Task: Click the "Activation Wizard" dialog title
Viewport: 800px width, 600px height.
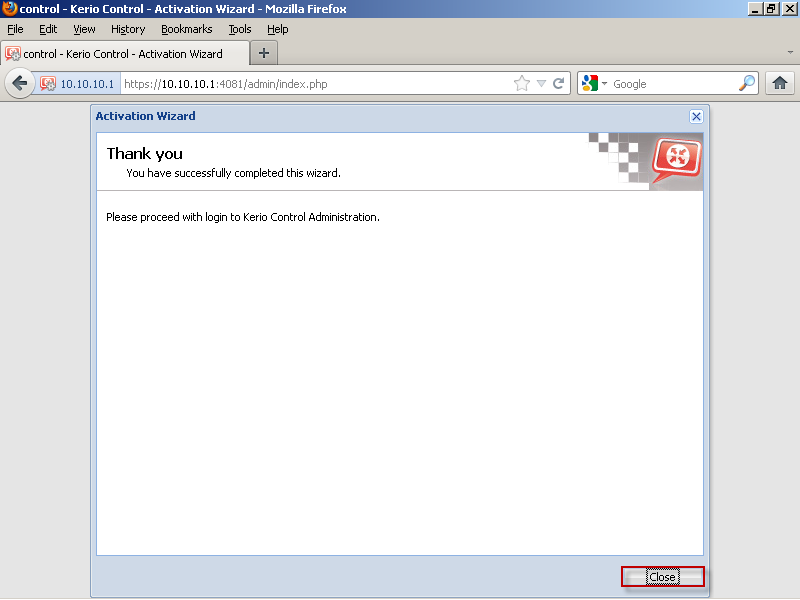Action: 145,116
